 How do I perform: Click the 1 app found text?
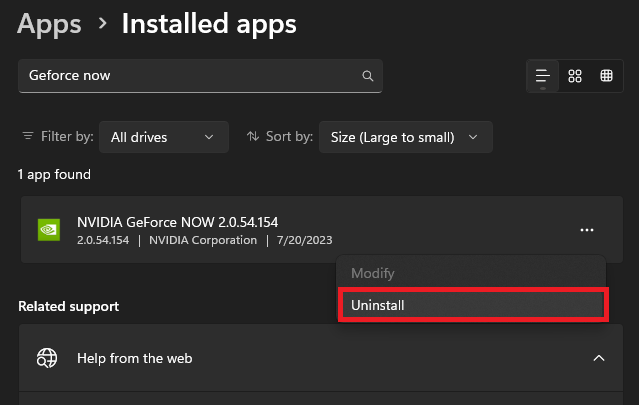[54, 174]
